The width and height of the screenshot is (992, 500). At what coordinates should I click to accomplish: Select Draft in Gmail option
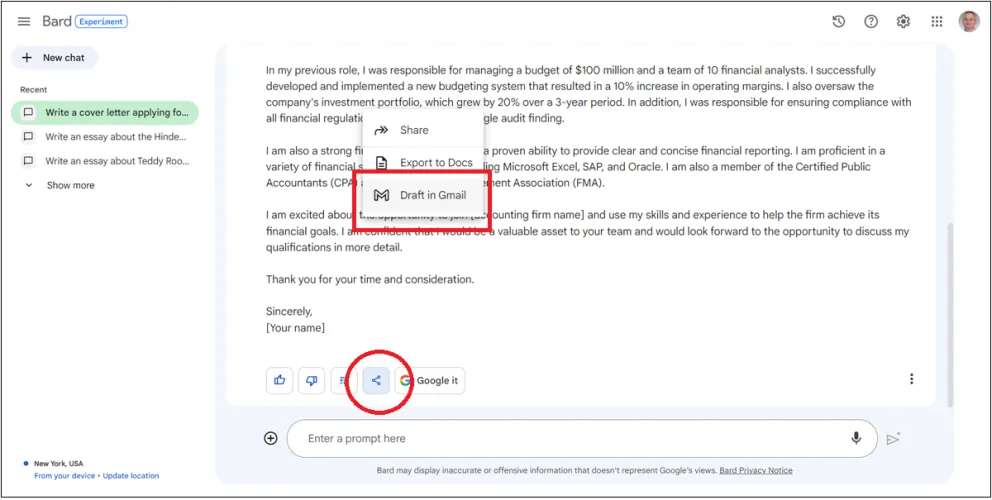click(x=432, y=195)
